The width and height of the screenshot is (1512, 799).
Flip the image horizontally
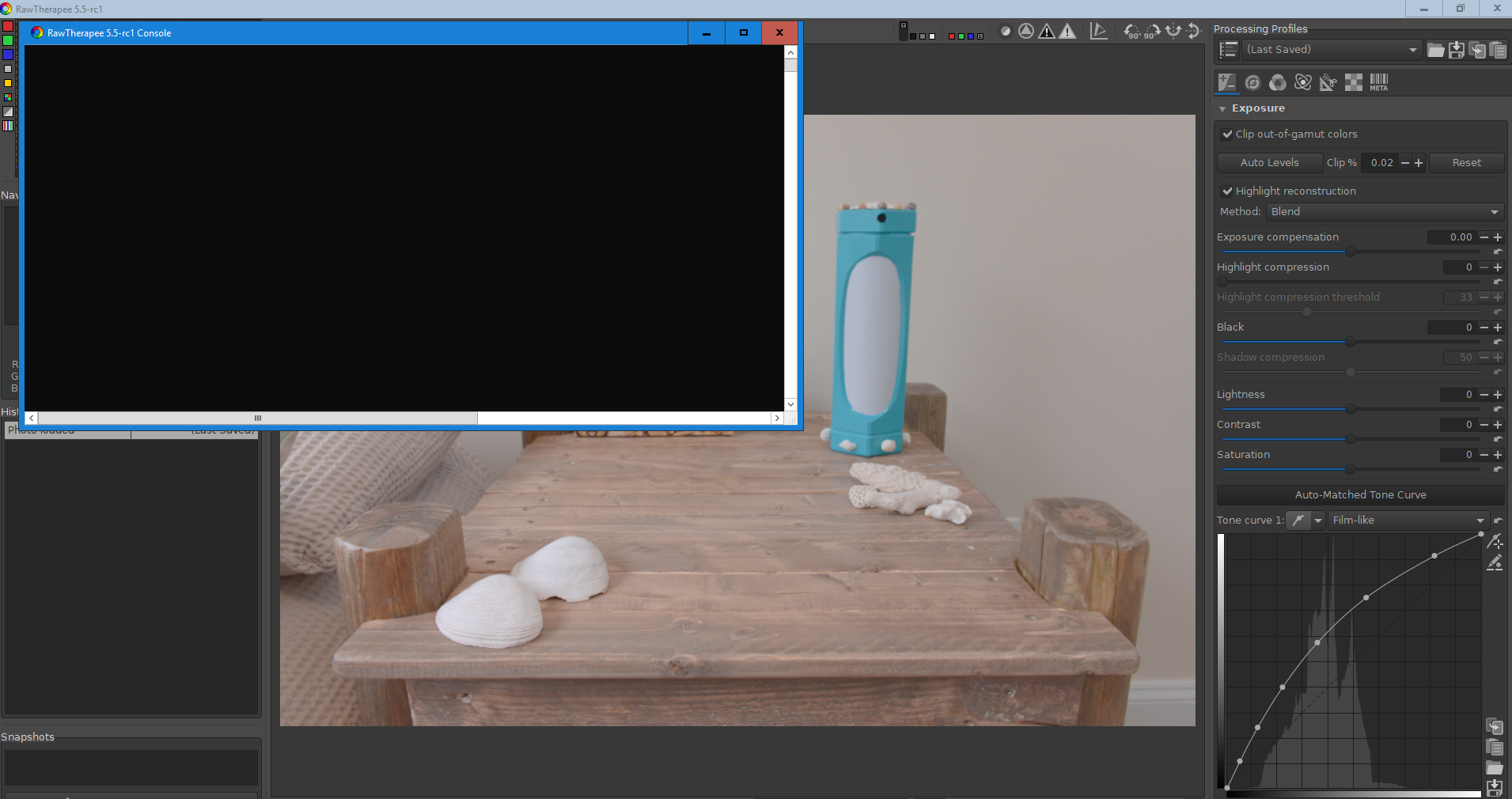click(x=1173, y=32)
